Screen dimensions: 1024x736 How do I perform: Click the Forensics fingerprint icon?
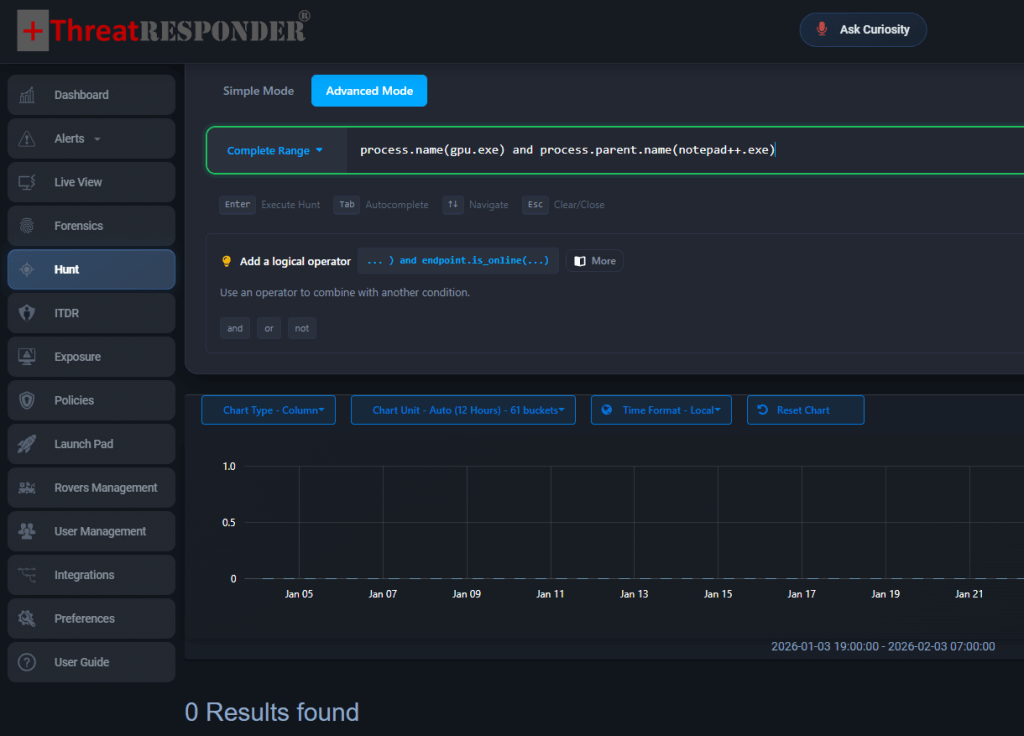(x=27, y=226)
